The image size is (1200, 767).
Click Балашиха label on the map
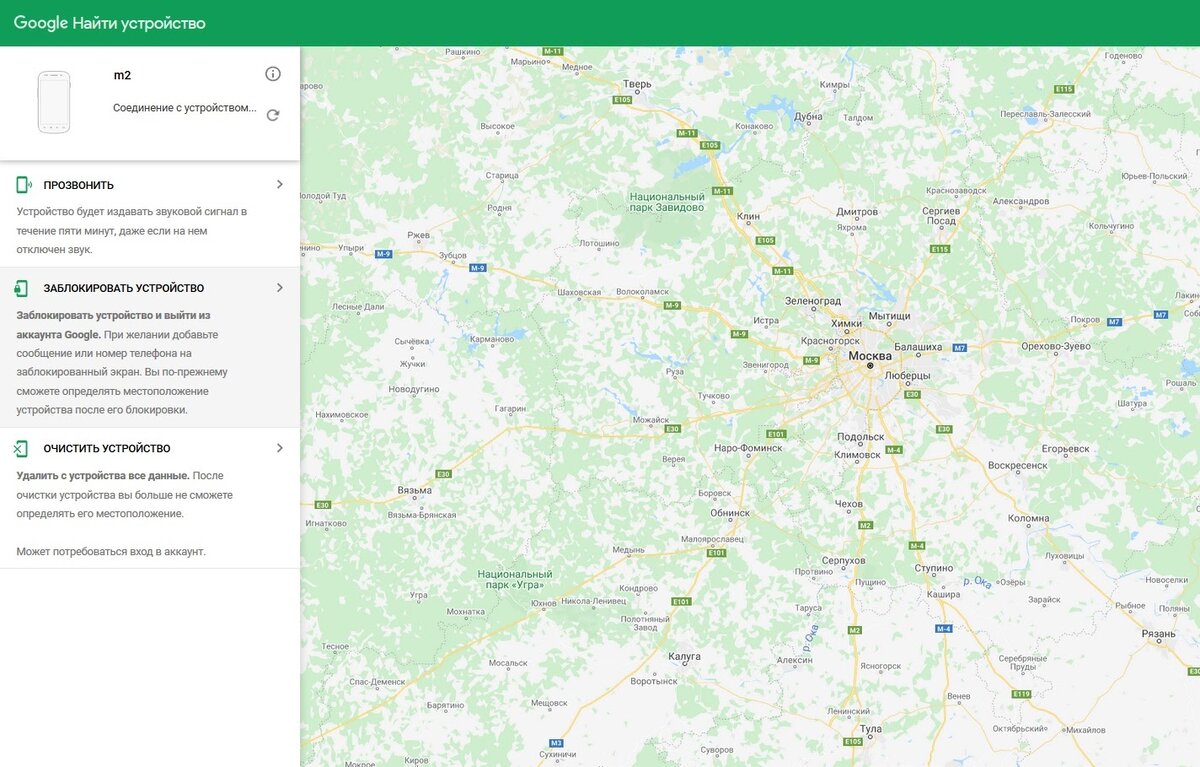click(918, 347)
